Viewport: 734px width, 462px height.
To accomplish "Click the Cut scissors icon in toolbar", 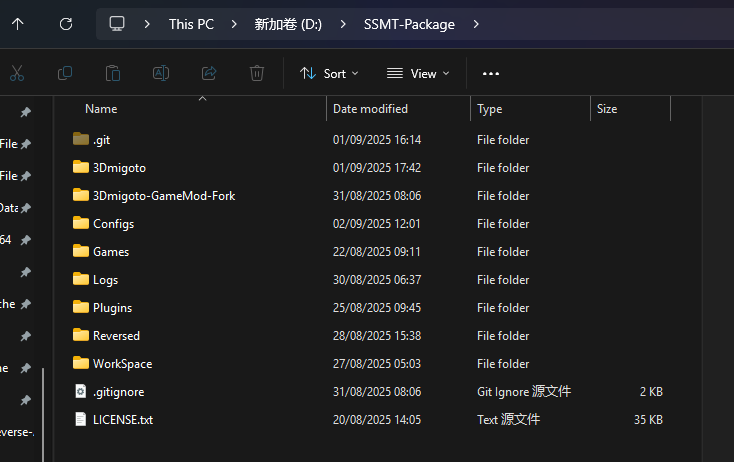I will click(x=17, y=73).
